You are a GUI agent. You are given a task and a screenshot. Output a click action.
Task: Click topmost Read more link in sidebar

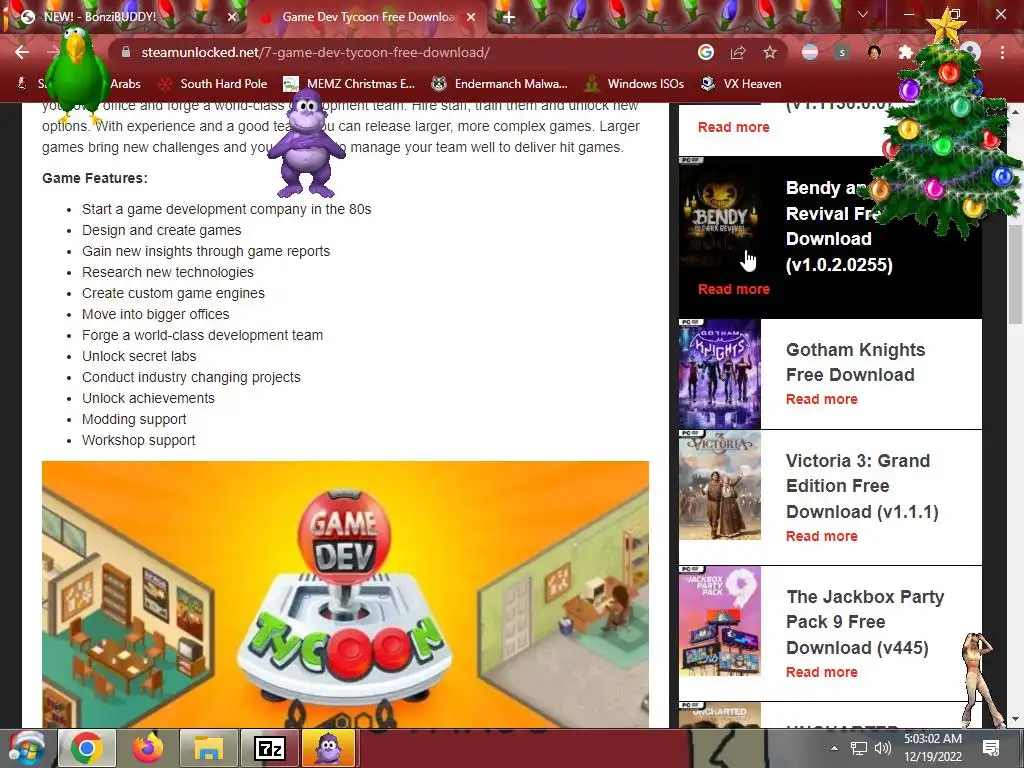pyautogui.click(x=733, y=127)
